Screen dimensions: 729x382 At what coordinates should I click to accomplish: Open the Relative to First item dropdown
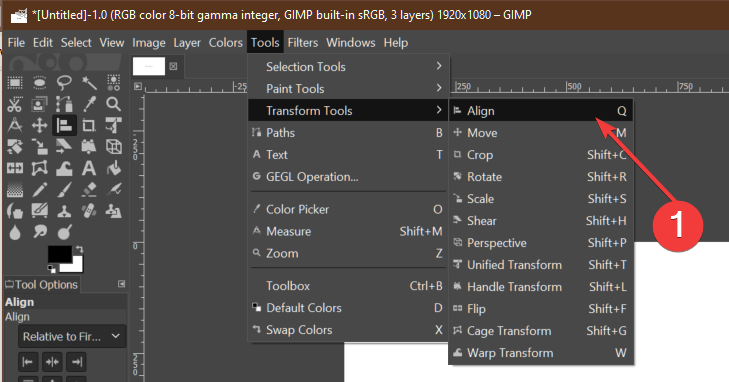click(x=72, y=336)
